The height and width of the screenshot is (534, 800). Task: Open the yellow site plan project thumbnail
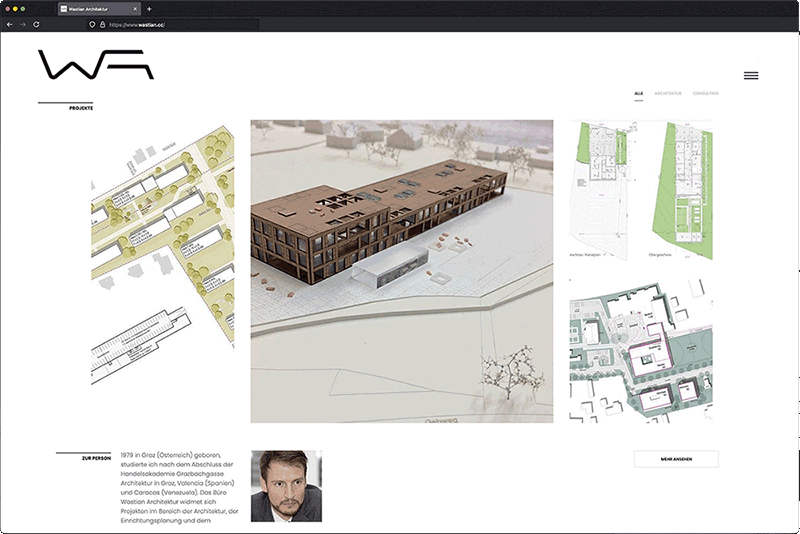[x=163, y=253]
